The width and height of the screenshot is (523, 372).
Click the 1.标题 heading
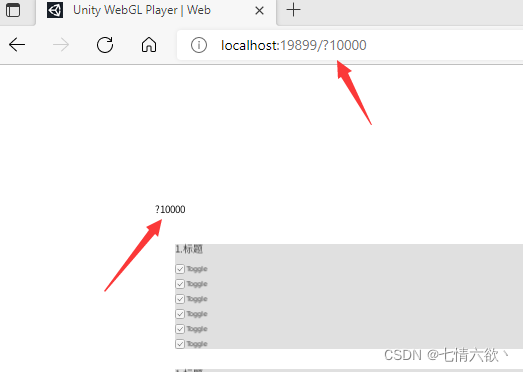pyautogui.click(x=189, y=249)
